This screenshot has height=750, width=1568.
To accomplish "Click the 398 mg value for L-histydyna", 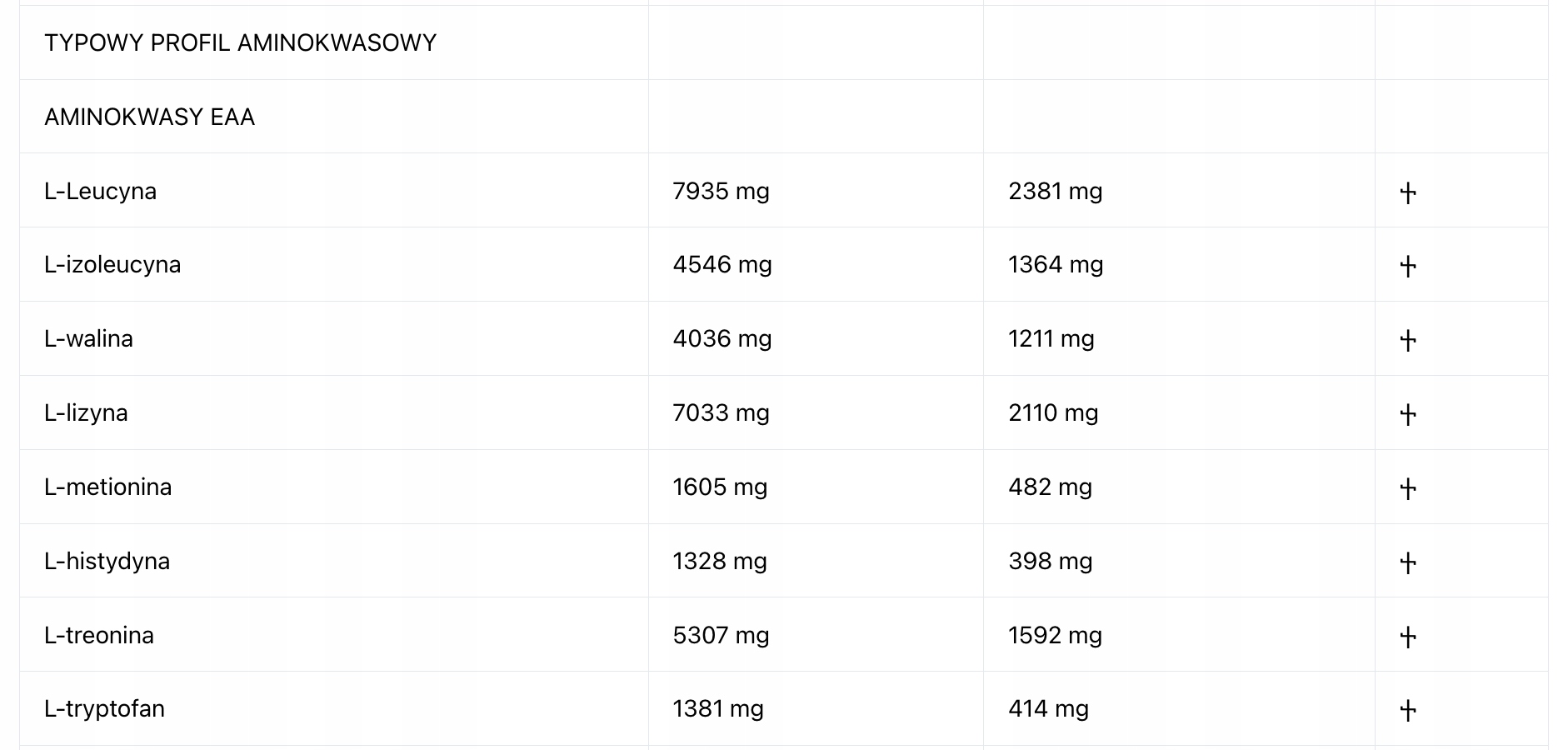I will [x=1050, y=562].
